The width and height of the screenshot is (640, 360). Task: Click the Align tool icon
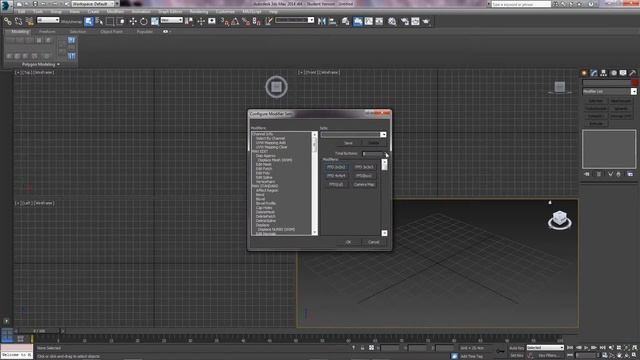(x=333, y=21)
